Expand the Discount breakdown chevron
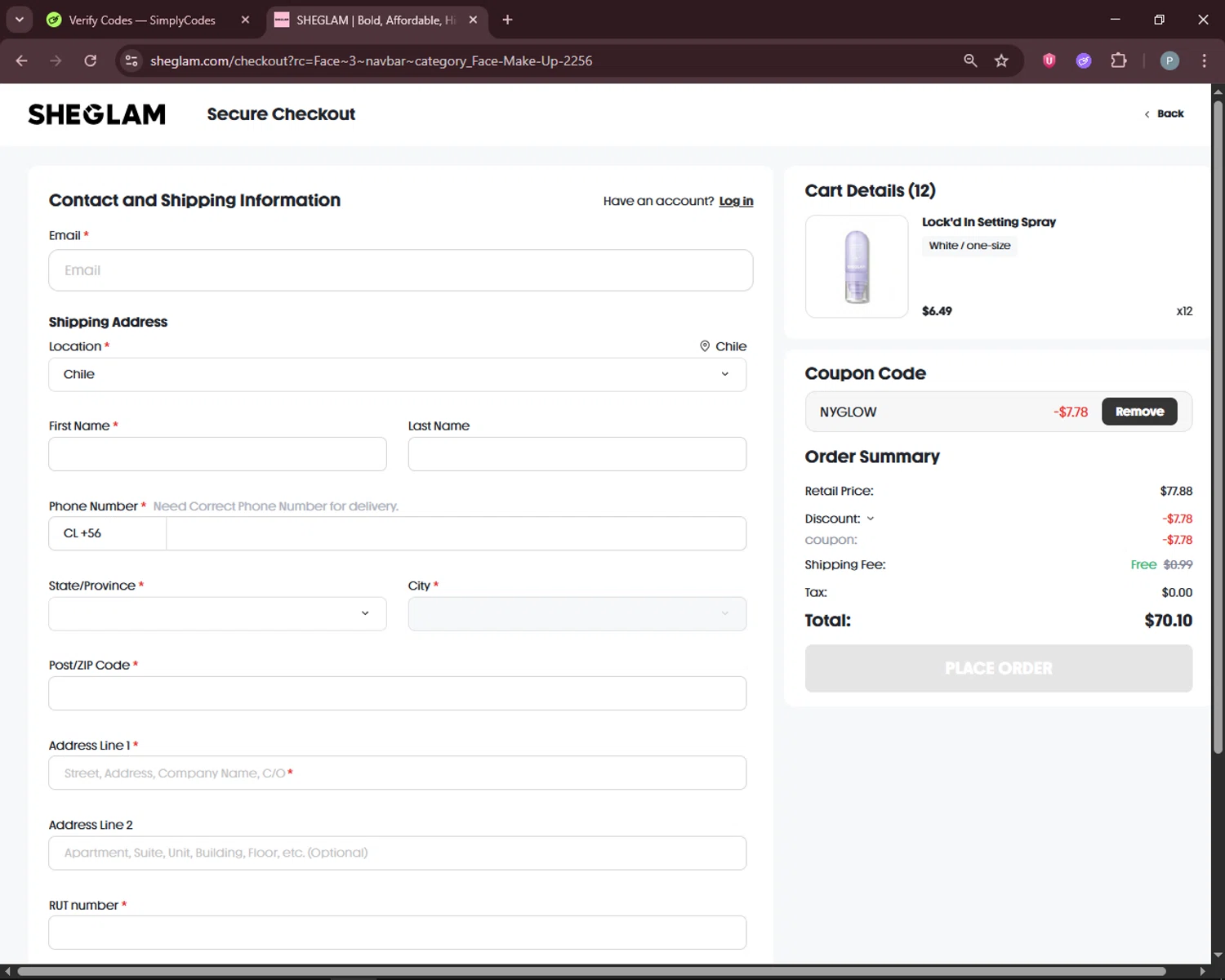Screen dimensions: 1225x980 point(871,519)
